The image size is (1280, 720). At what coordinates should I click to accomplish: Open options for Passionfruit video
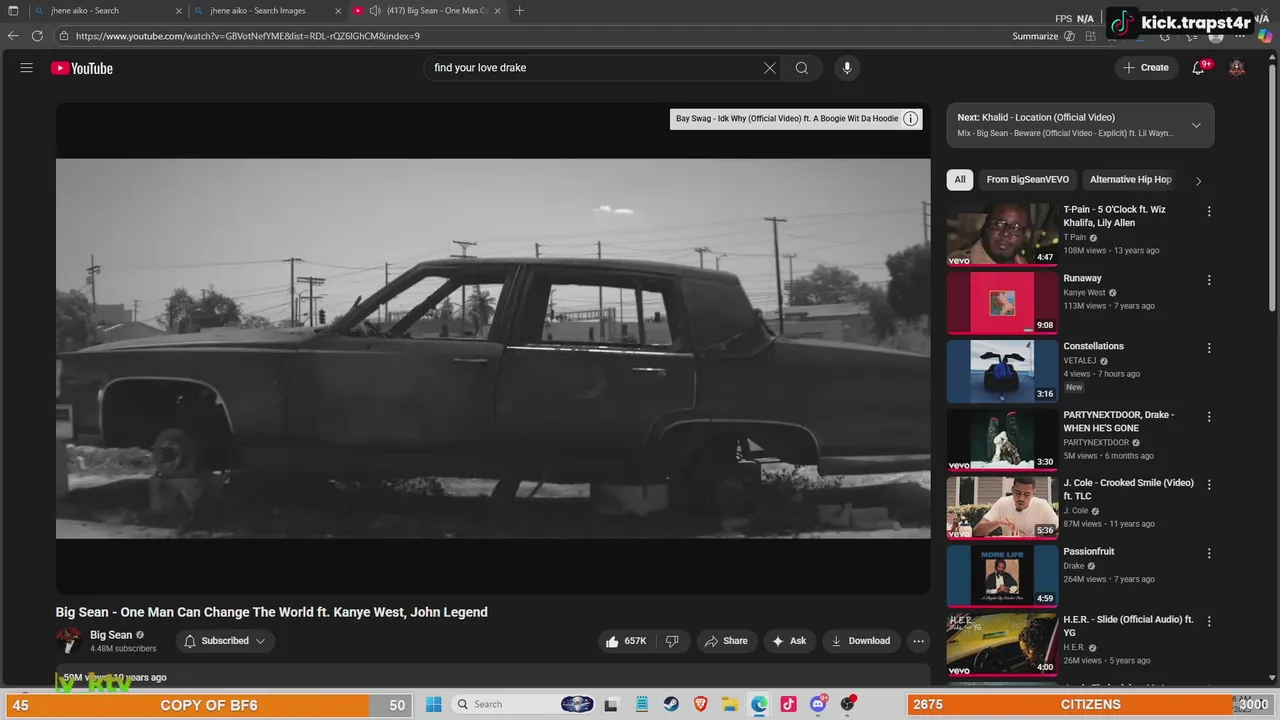point(1209,553)
